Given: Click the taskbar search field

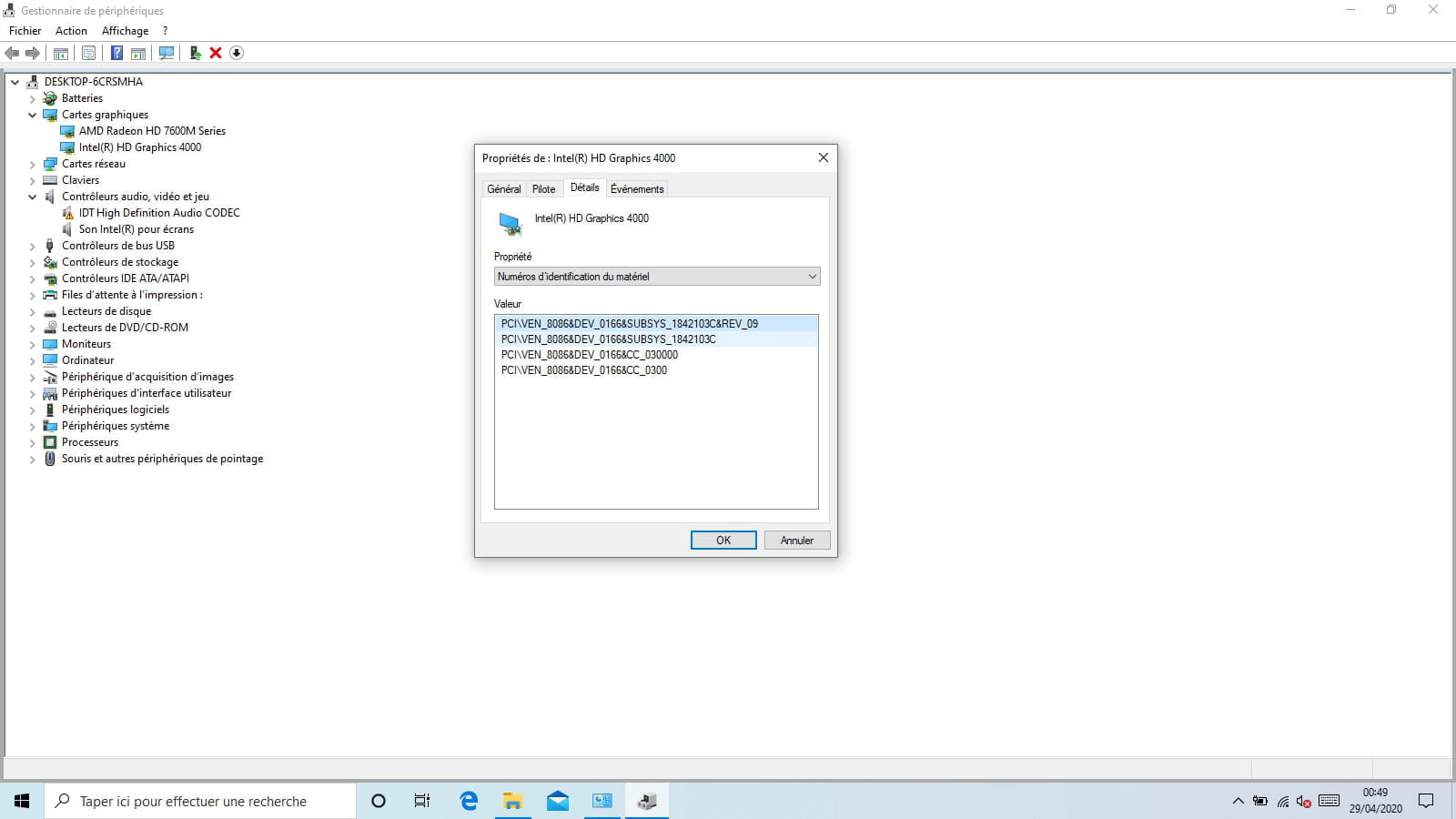Looking at the screenshot, I should pyautogui.click(x=200, y=801).
